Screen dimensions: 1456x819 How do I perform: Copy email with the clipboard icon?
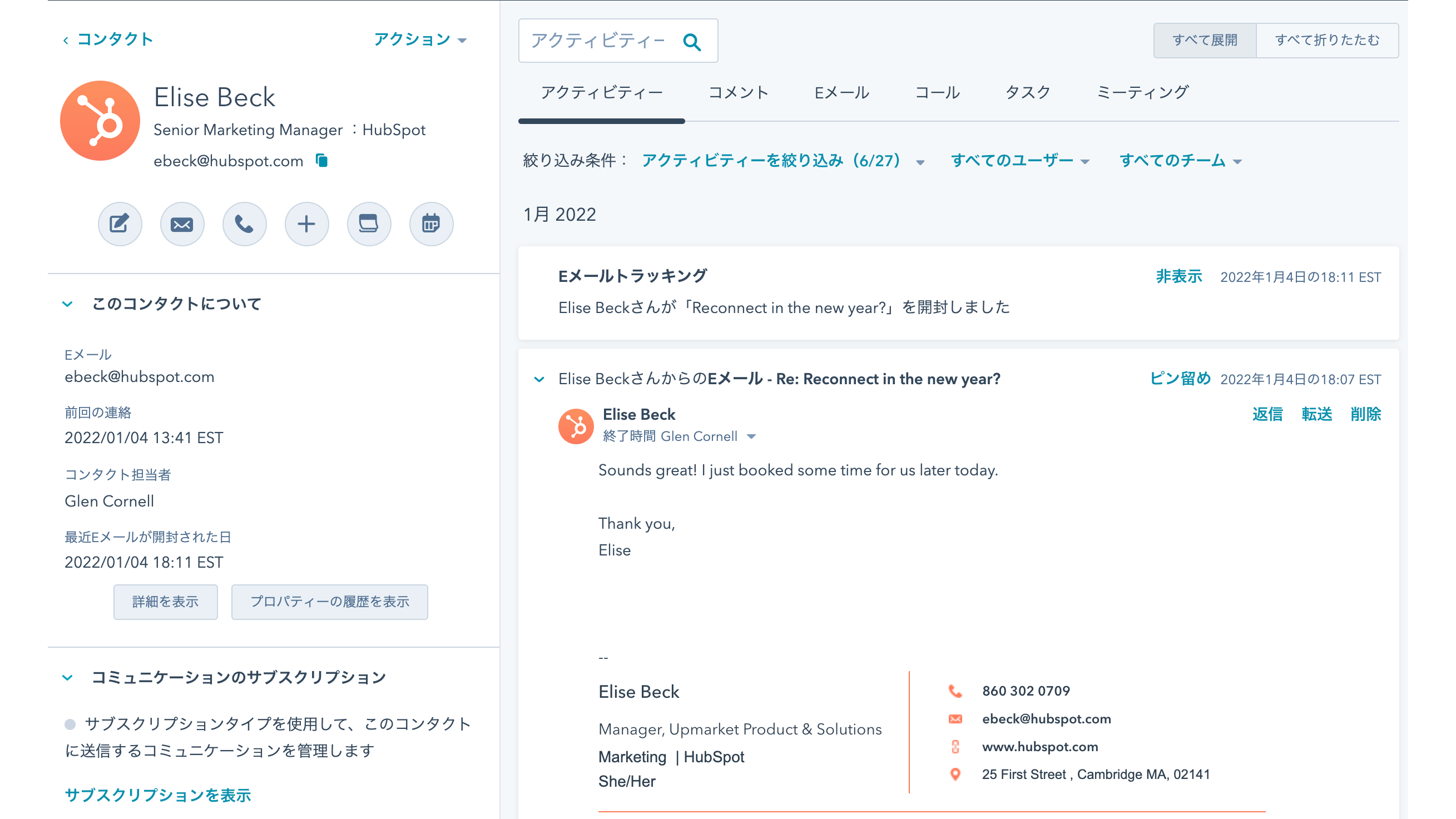coord(321,161)
